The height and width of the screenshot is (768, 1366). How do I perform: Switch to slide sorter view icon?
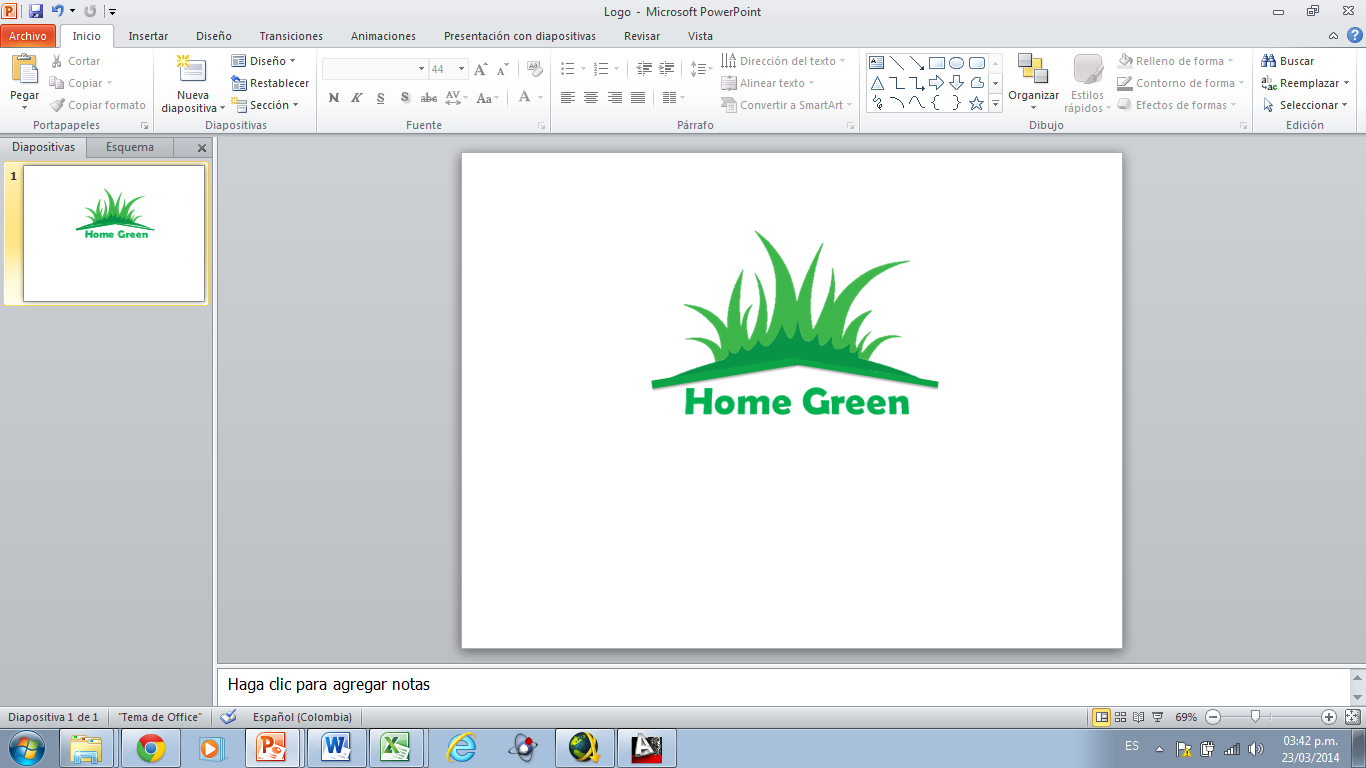click(1121, 717)
